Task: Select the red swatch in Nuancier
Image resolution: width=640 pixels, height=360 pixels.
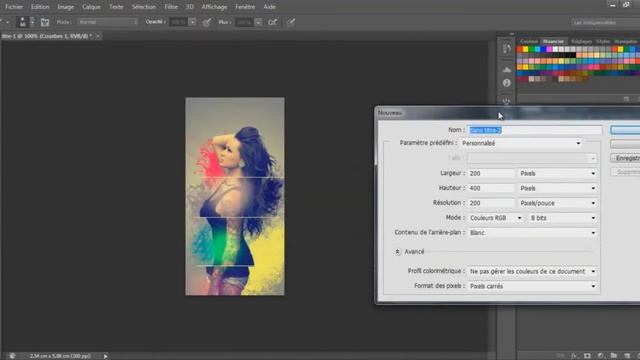Action: click(x=520, y=49)
